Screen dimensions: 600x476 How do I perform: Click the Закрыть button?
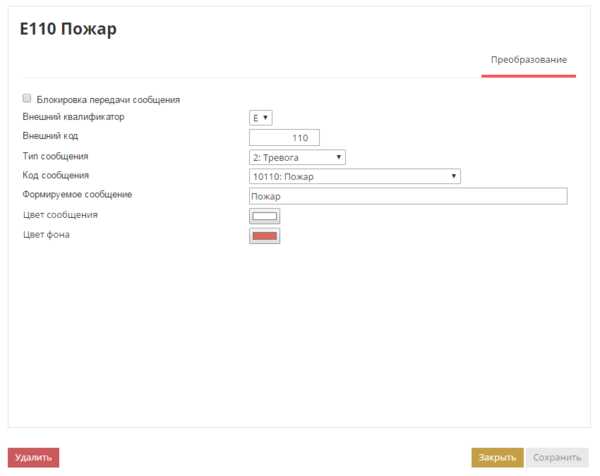pos(497,457)
